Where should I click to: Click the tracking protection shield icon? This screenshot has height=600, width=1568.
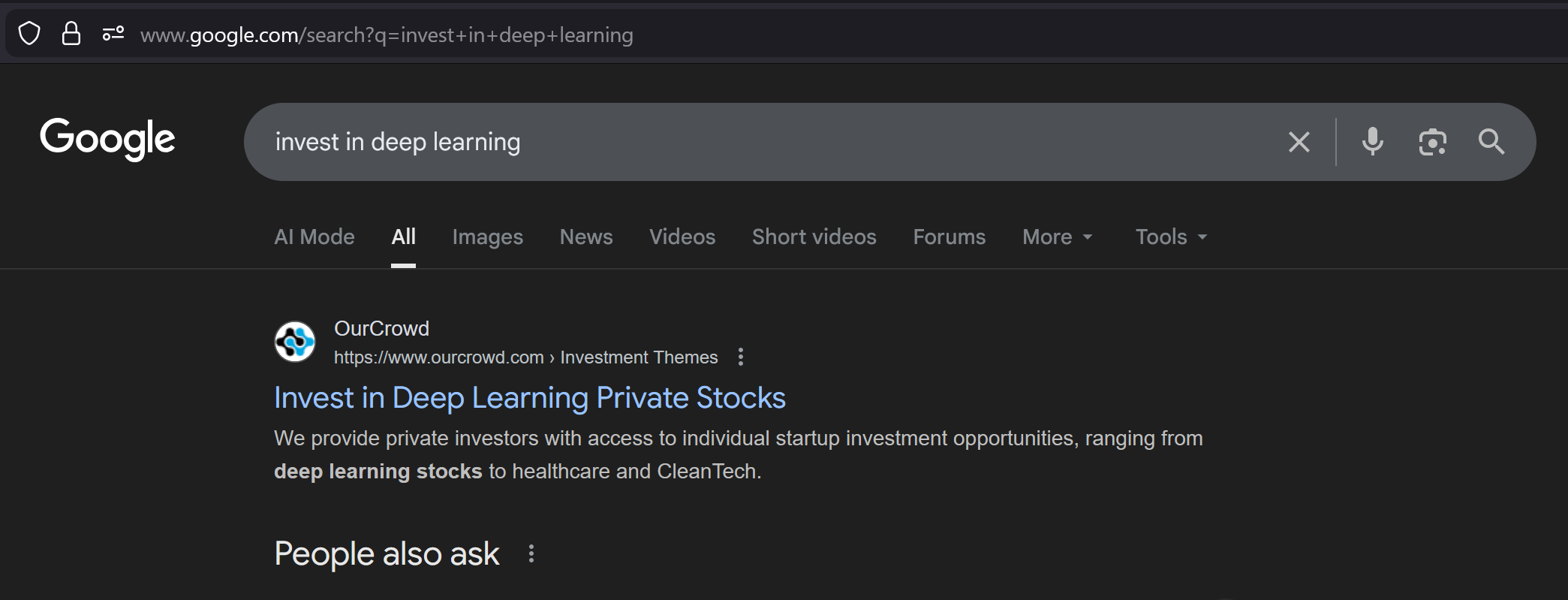[29, 34]
